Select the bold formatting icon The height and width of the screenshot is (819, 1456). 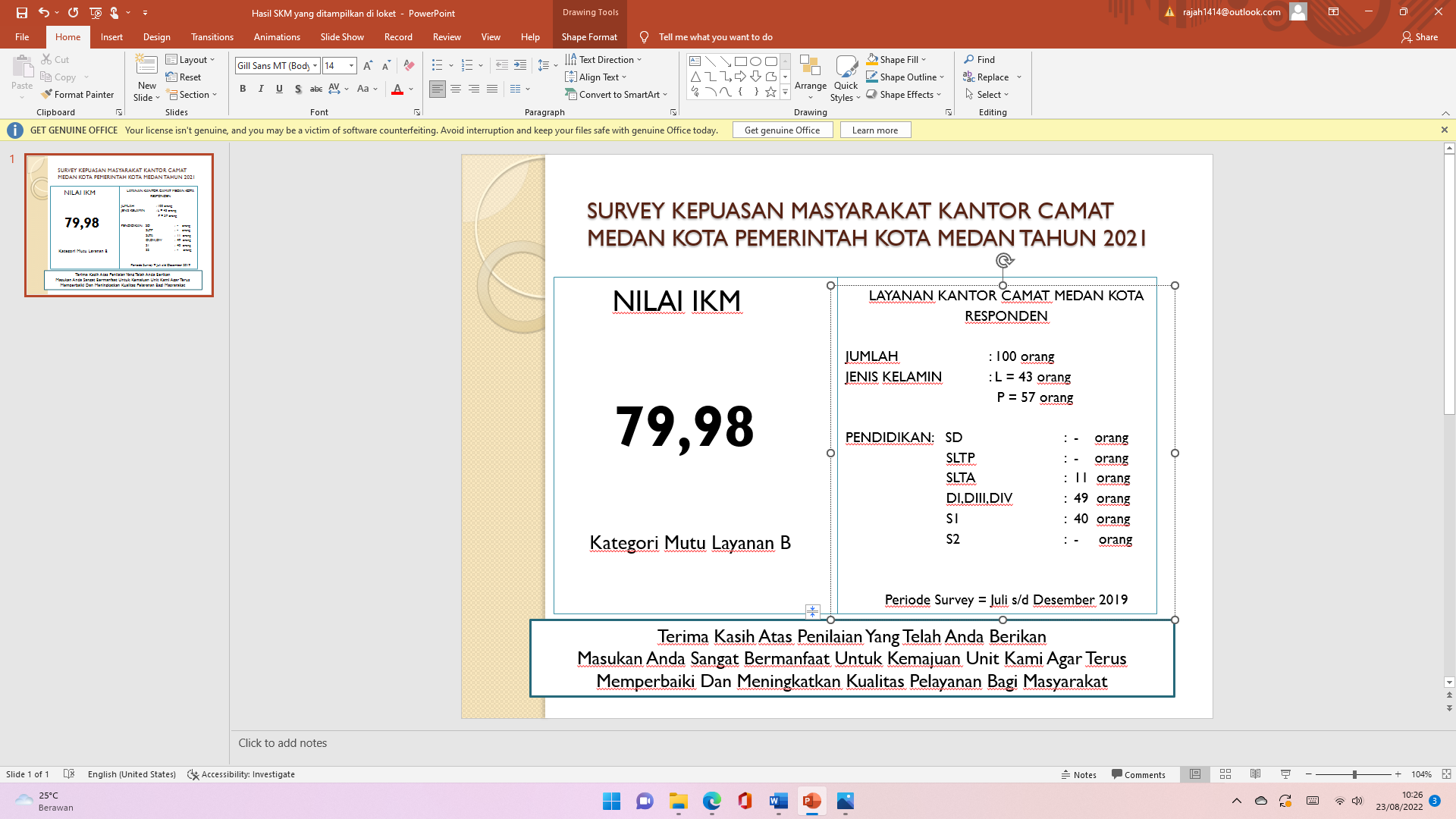pos(243,89)
